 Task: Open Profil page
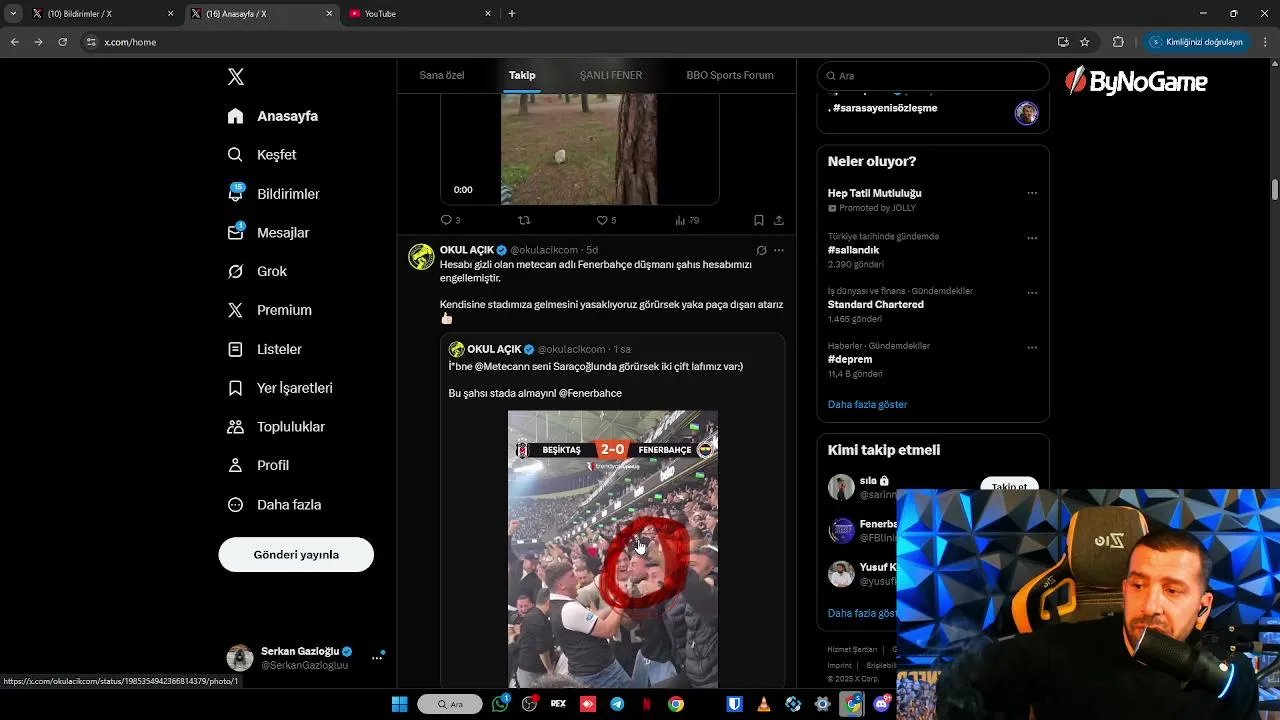(258, 466)
